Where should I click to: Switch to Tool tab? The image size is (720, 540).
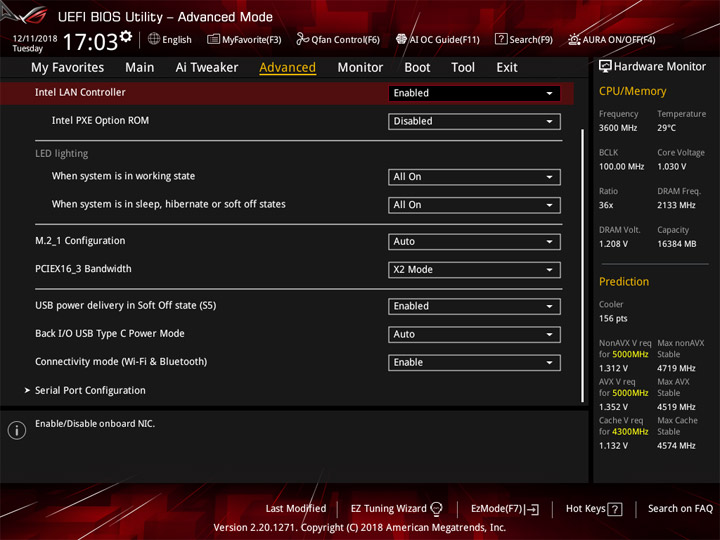[463, 68]
